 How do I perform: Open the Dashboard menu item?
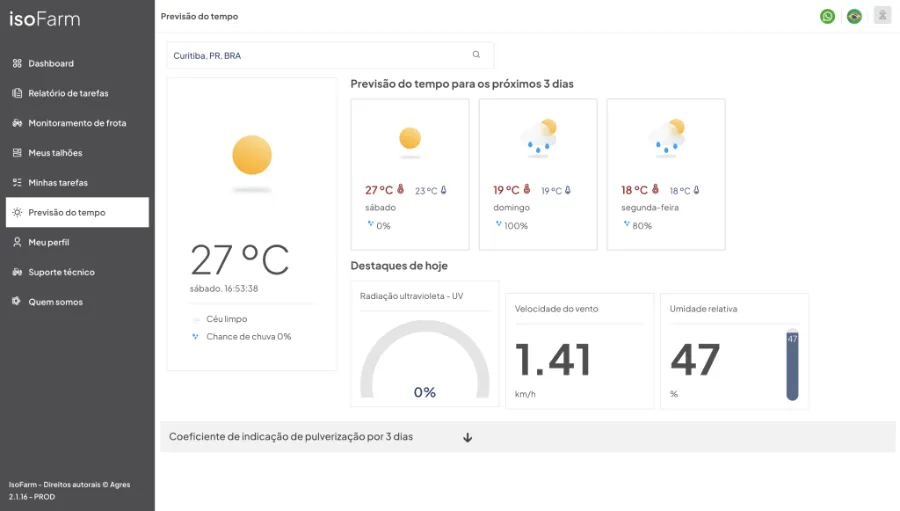(77, 63)
